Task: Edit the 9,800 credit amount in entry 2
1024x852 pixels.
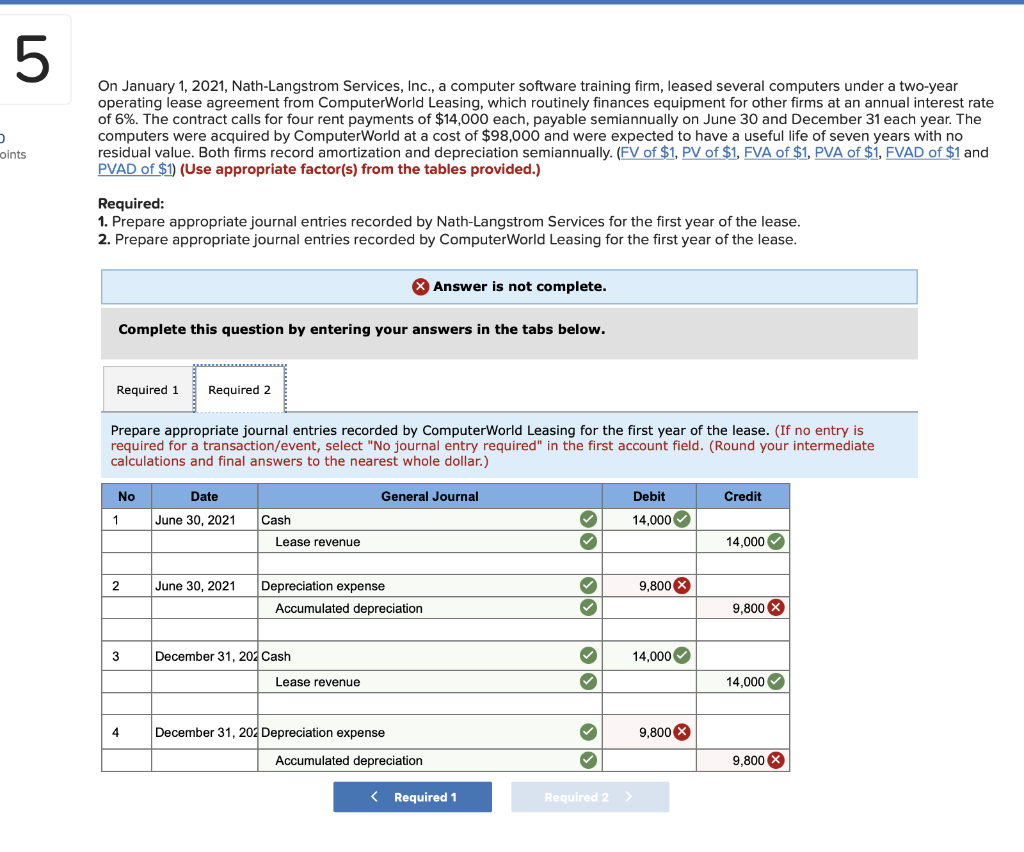Action: pyautogui.click(x=743, y=608)
